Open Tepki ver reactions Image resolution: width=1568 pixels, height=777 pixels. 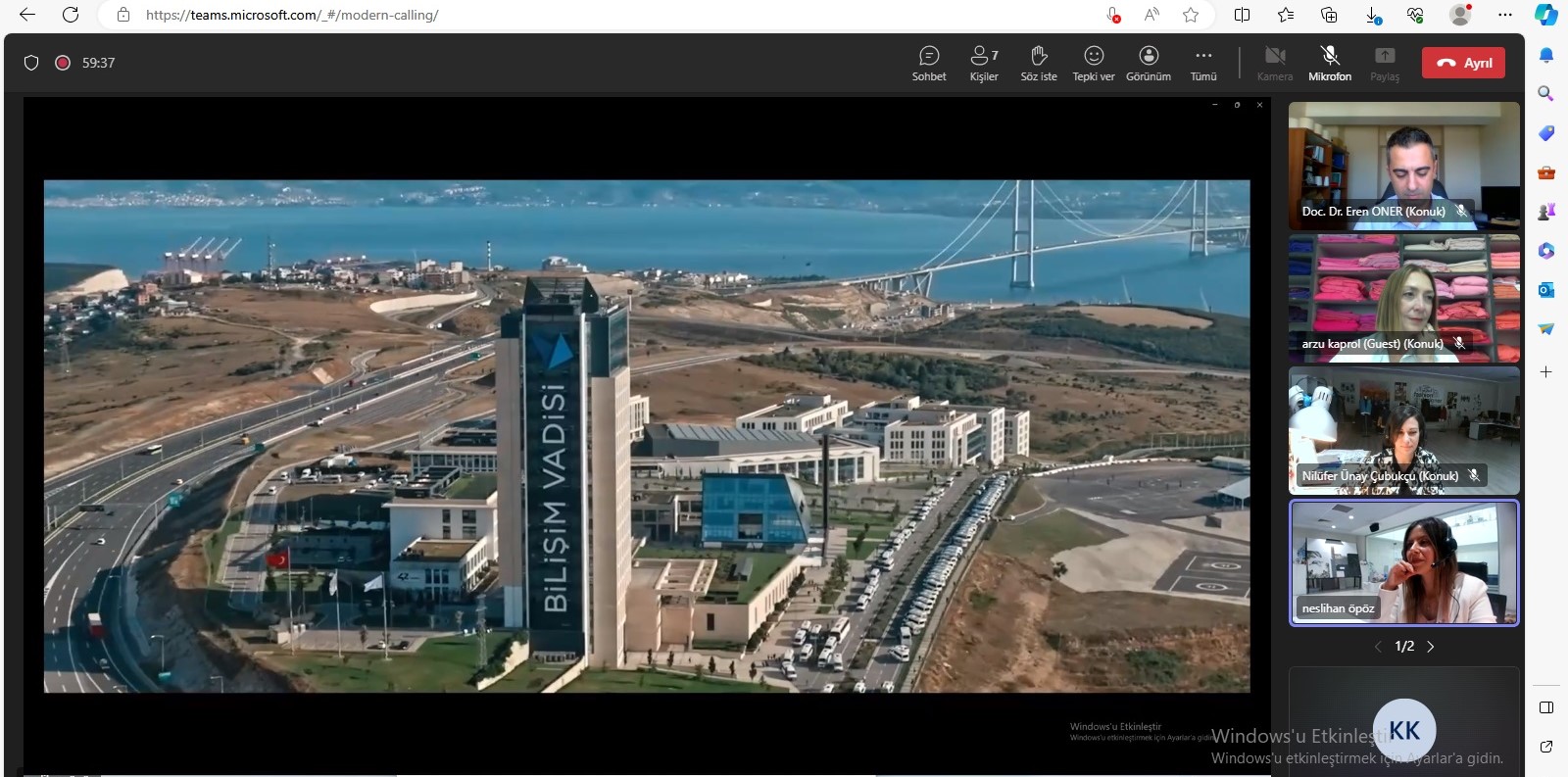coord(1094,63)
